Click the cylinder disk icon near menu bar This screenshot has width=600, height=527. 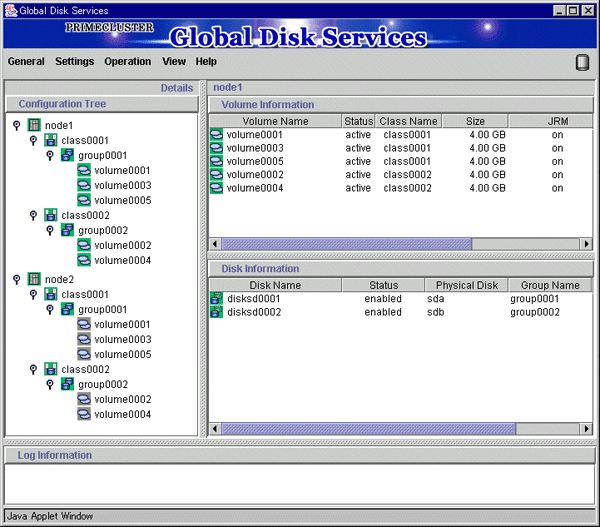[582, 62]
